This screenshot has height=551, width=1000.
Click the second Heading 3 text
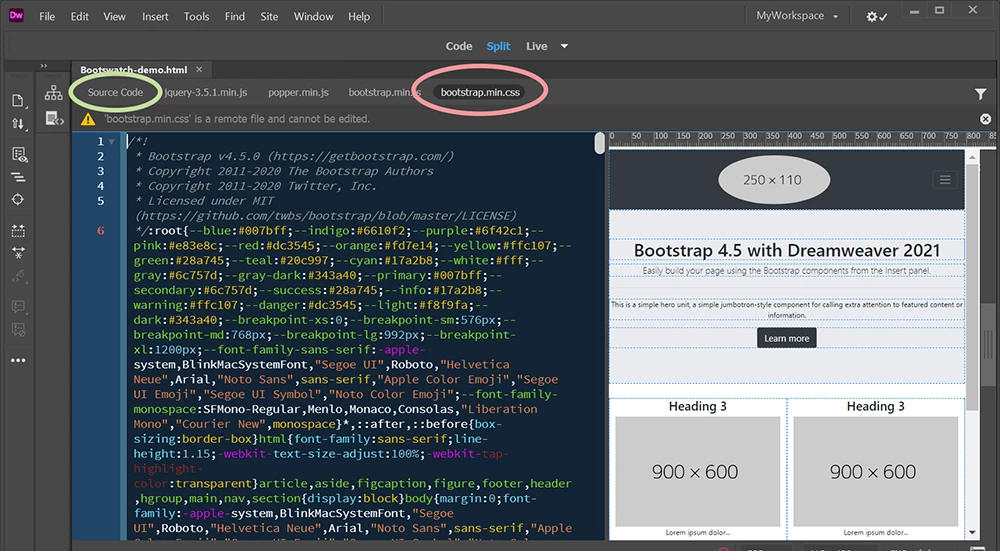pos(875,406)
